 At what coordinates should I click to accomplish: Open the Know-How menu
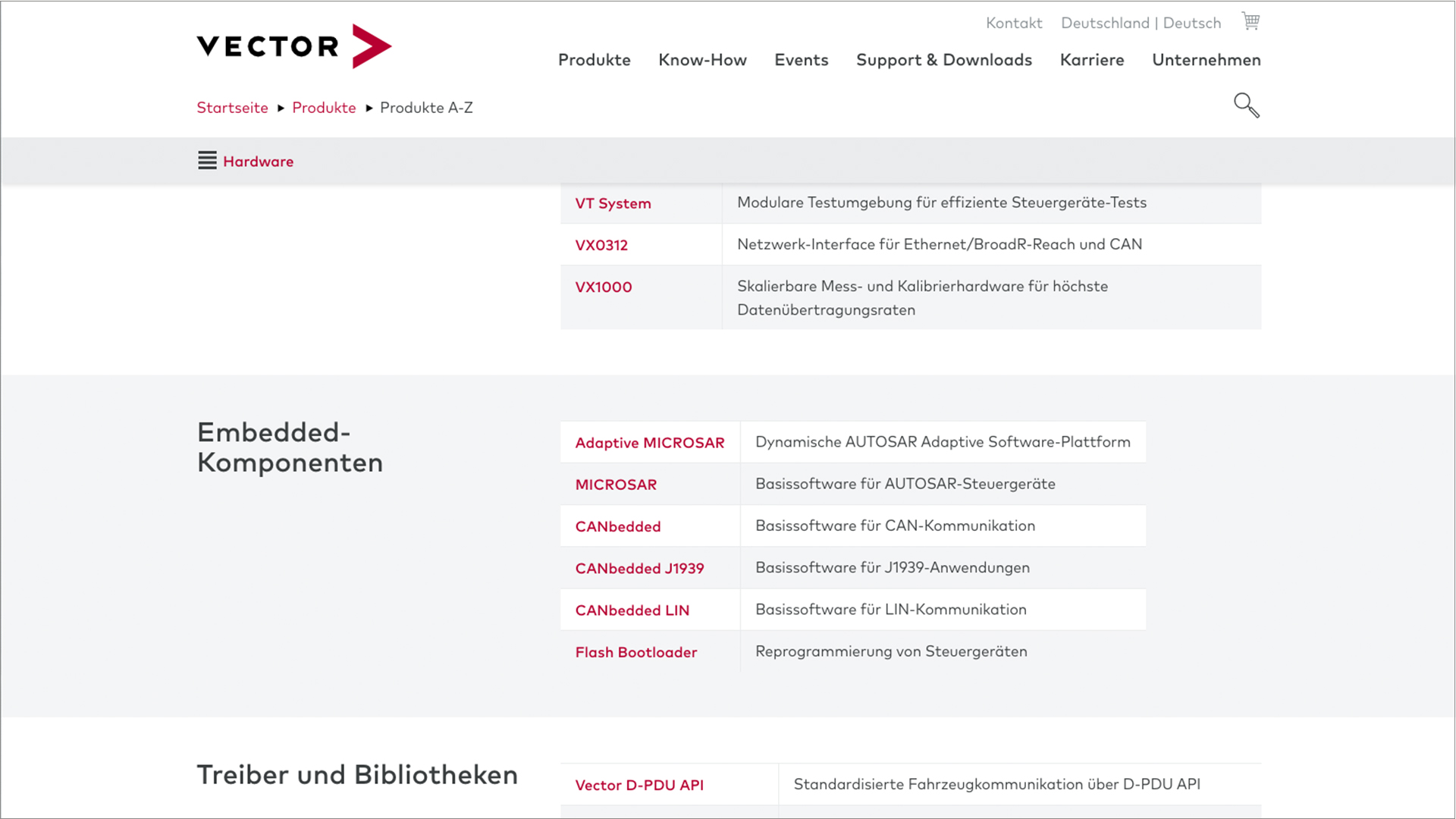(702, 60)
